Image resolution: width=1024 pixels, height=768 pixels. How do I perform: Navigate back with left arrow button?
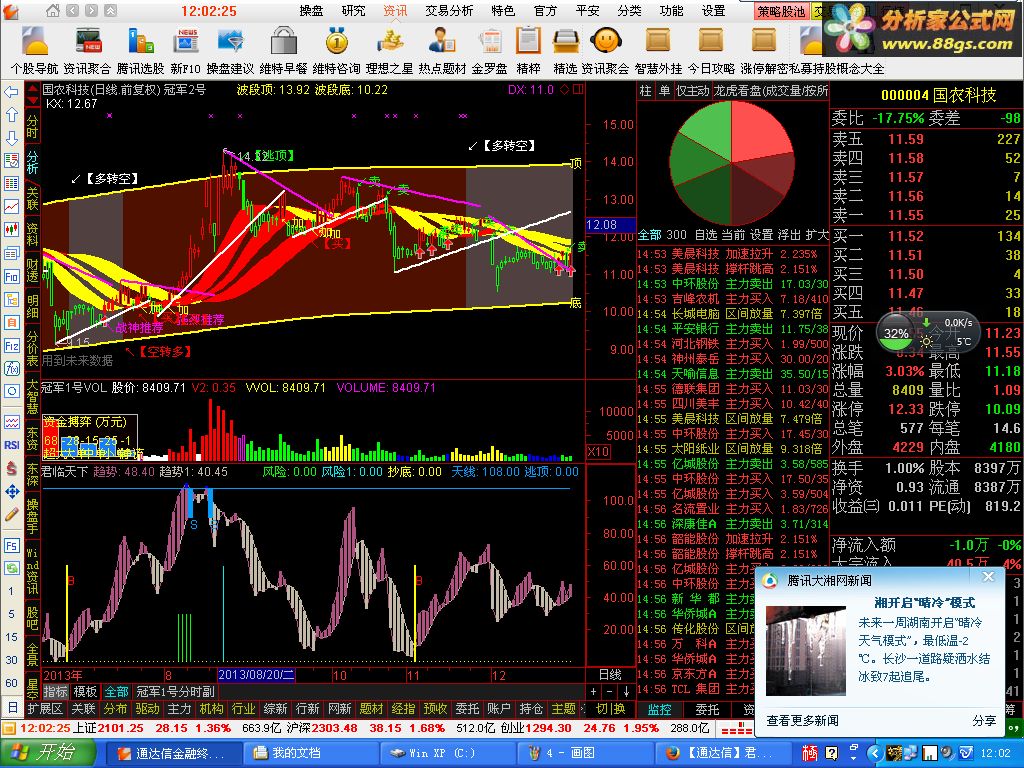pos(72,10)
